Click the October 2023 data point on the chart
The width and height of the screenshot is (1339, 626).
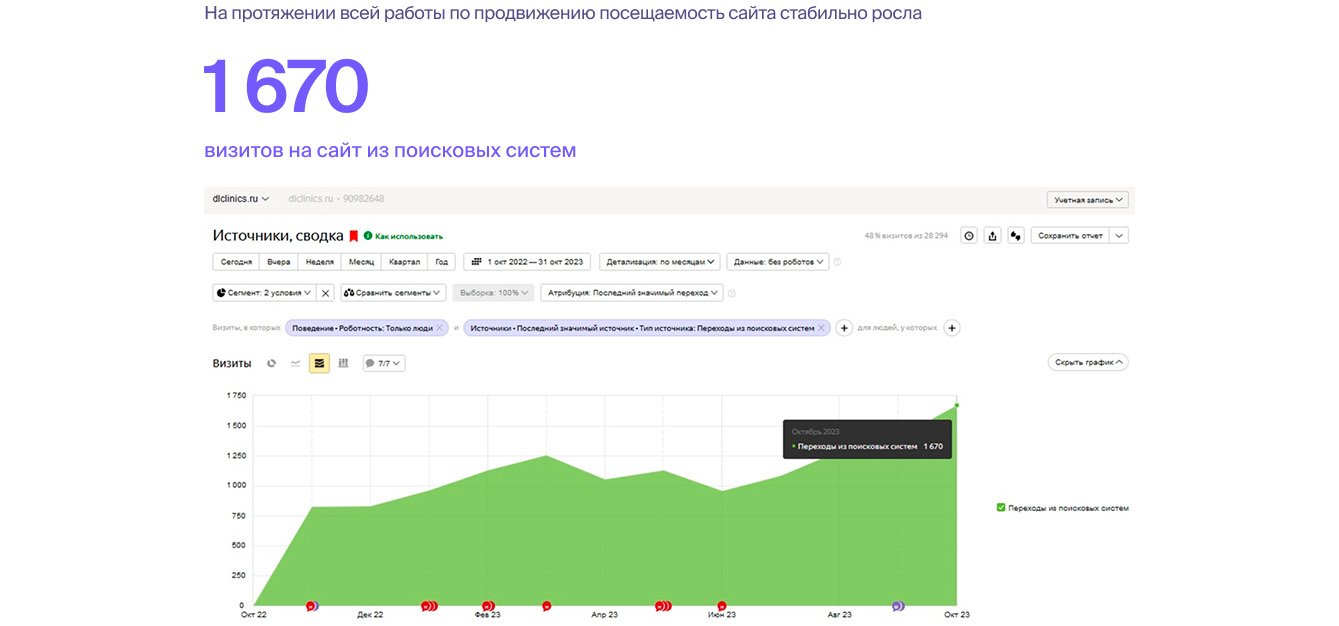[x=957, y=405]
